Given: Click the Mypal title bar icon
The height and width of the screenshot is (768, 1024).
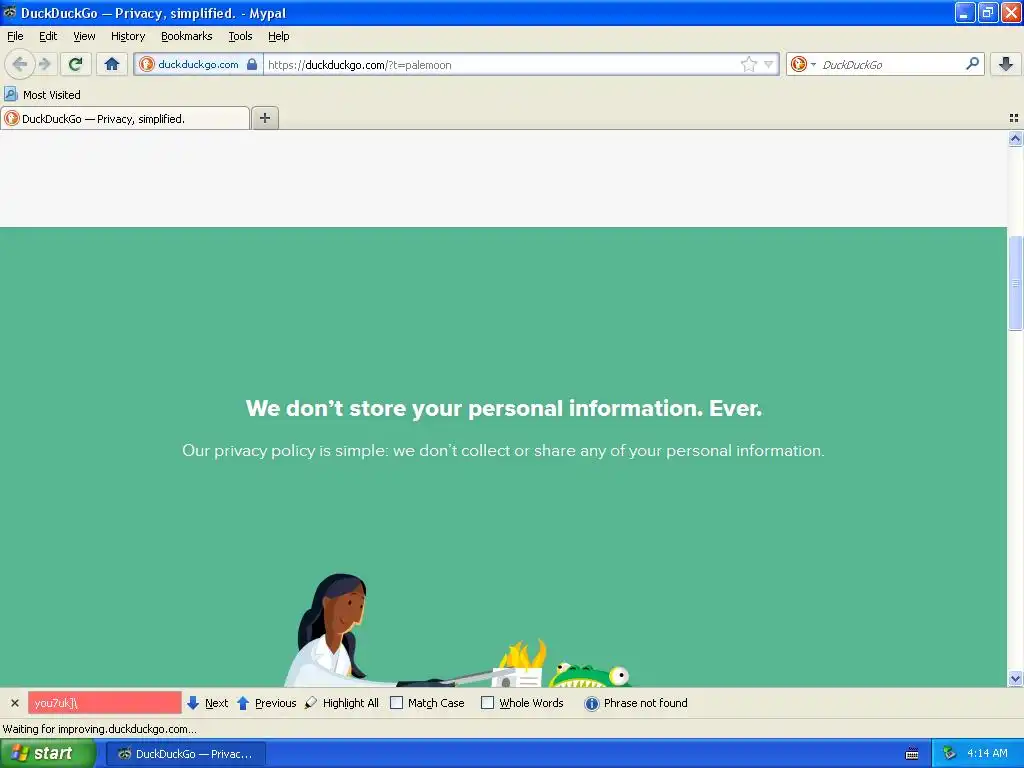Looking at the screenshot, I should point(9,12).
